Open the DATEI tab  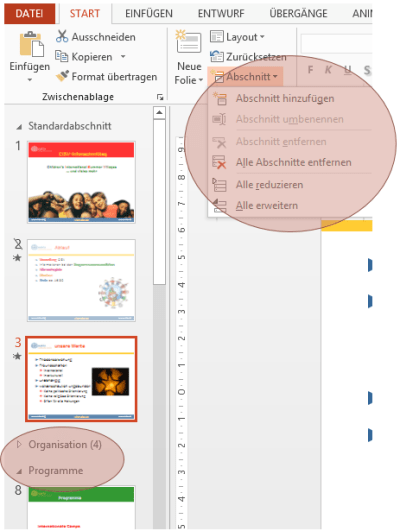point(29,14)
